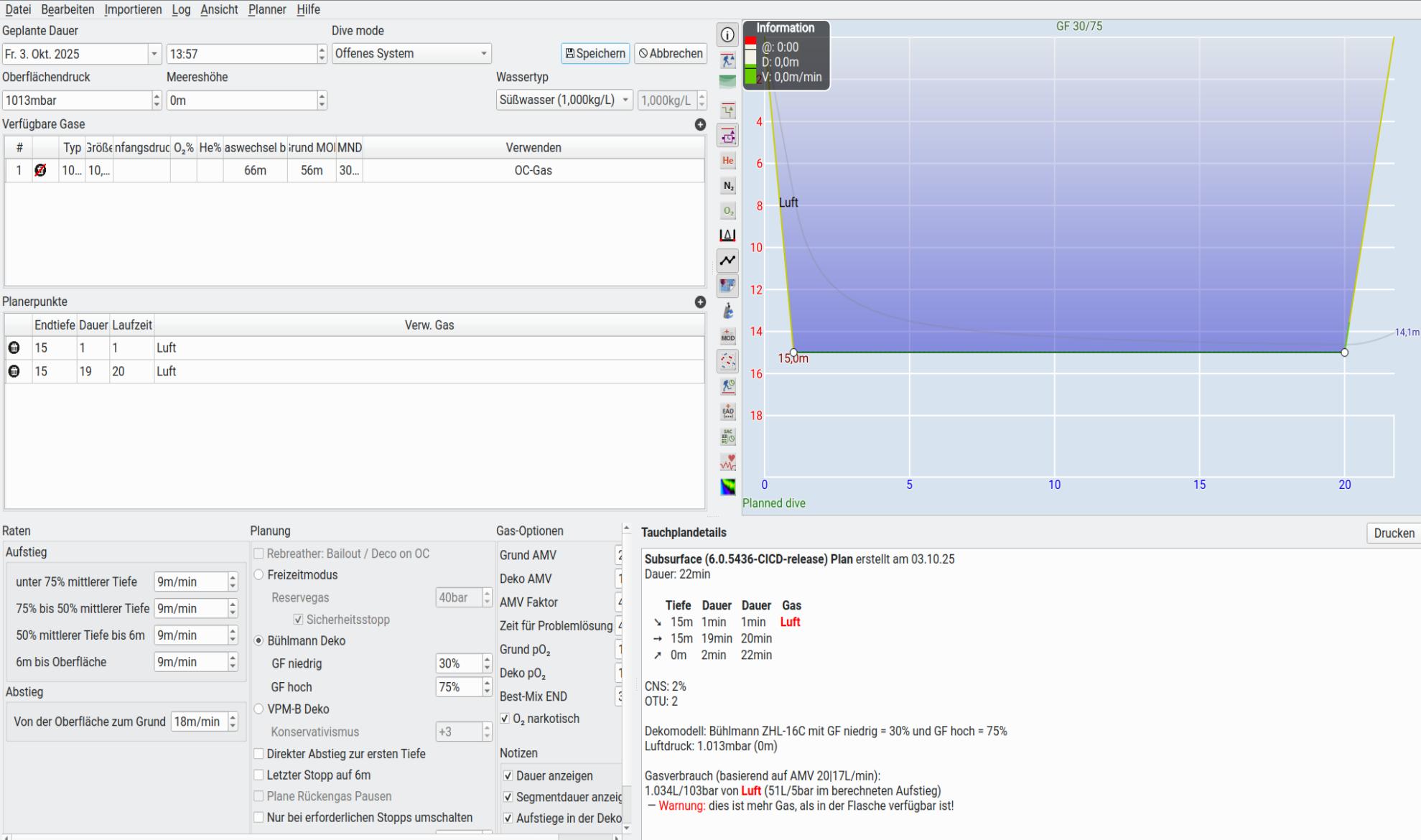Click the Drucken button

coord(1393,533)
